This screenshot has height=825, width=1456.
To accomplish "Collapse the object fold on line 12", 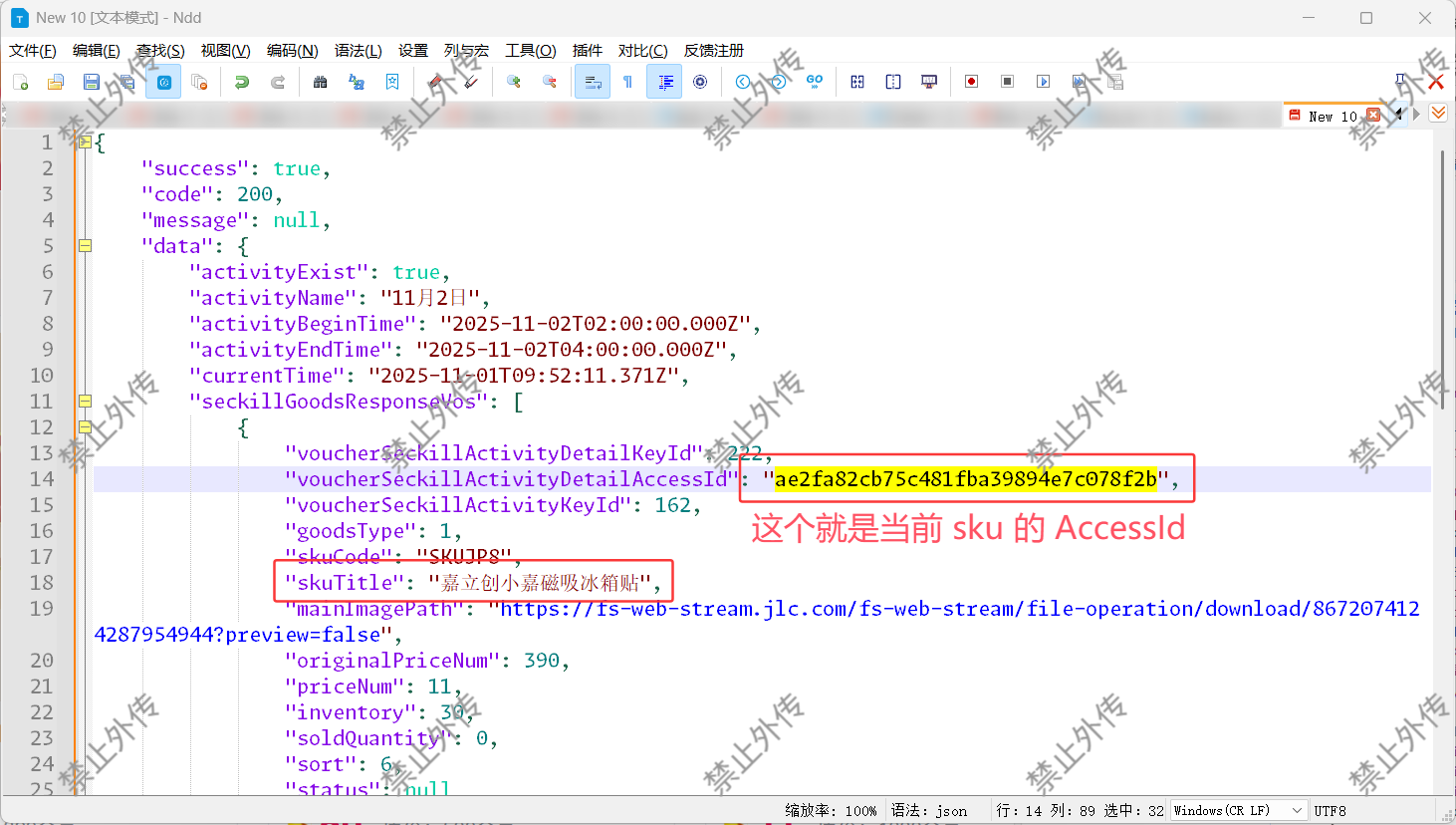I will pyautogui.click(x=85, y=427).
